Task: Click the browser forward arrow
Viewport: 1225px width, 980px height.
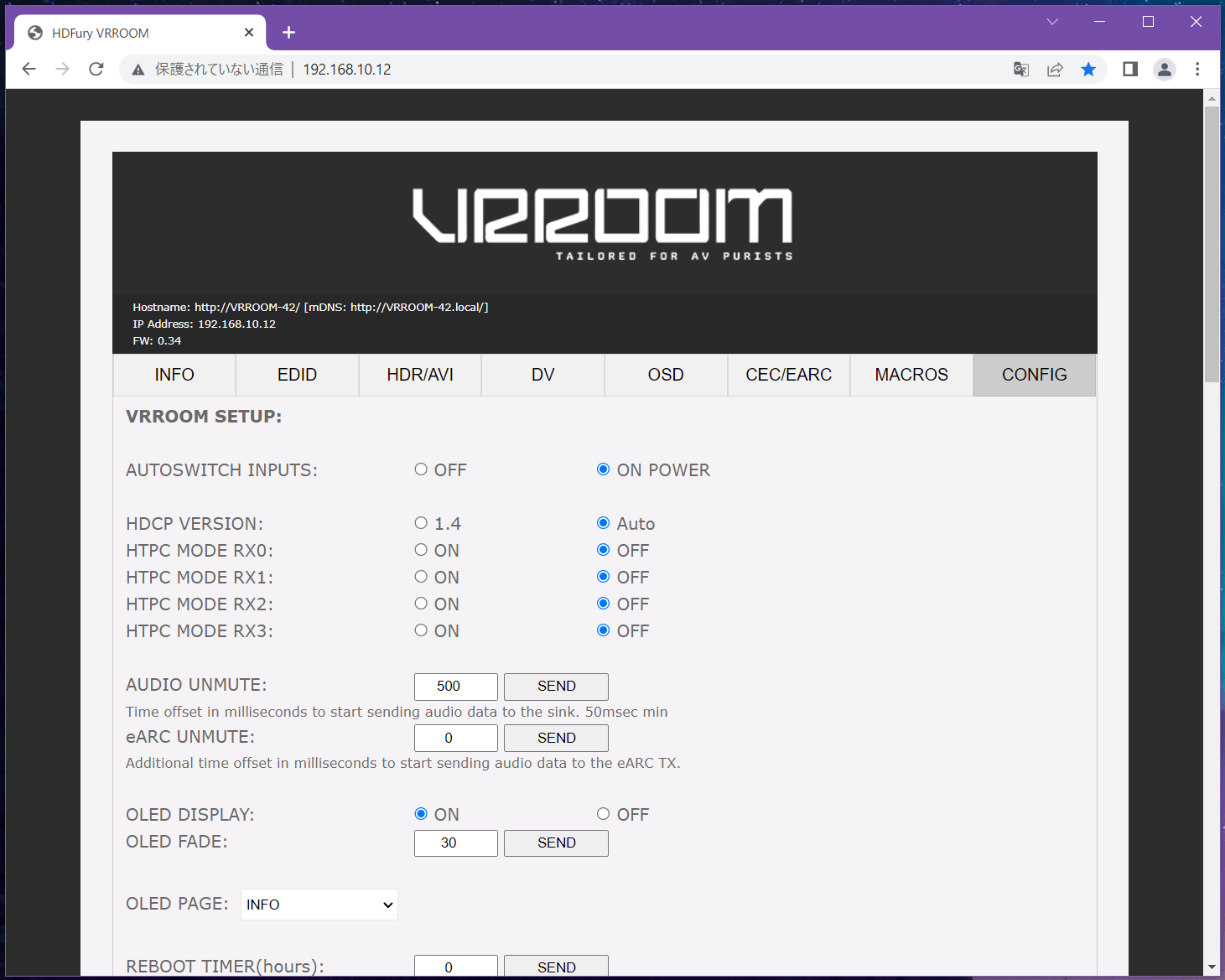Action: [63, 69]
